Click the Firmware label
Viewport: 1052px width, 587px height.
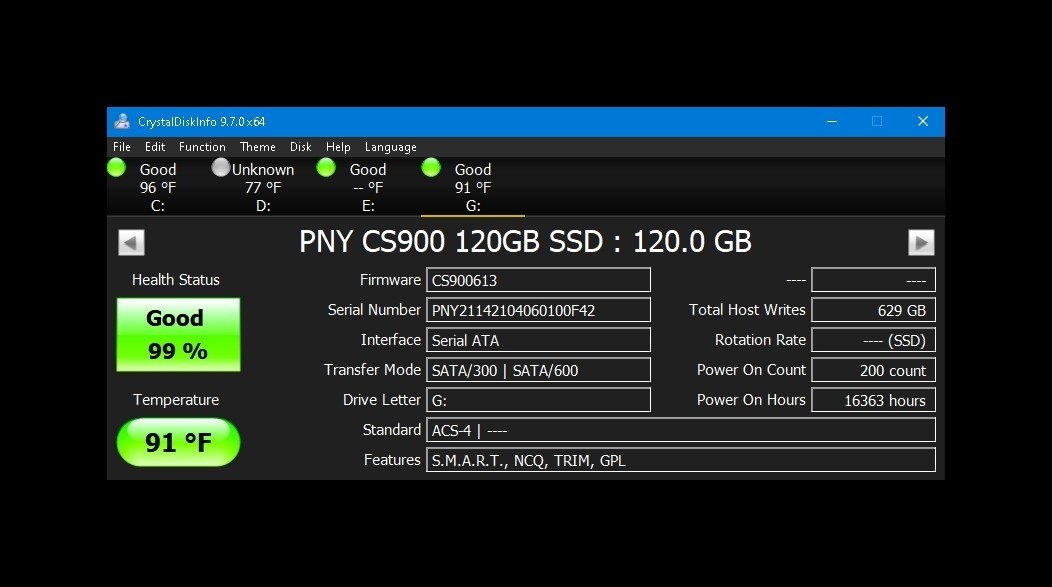pos(390,280)
